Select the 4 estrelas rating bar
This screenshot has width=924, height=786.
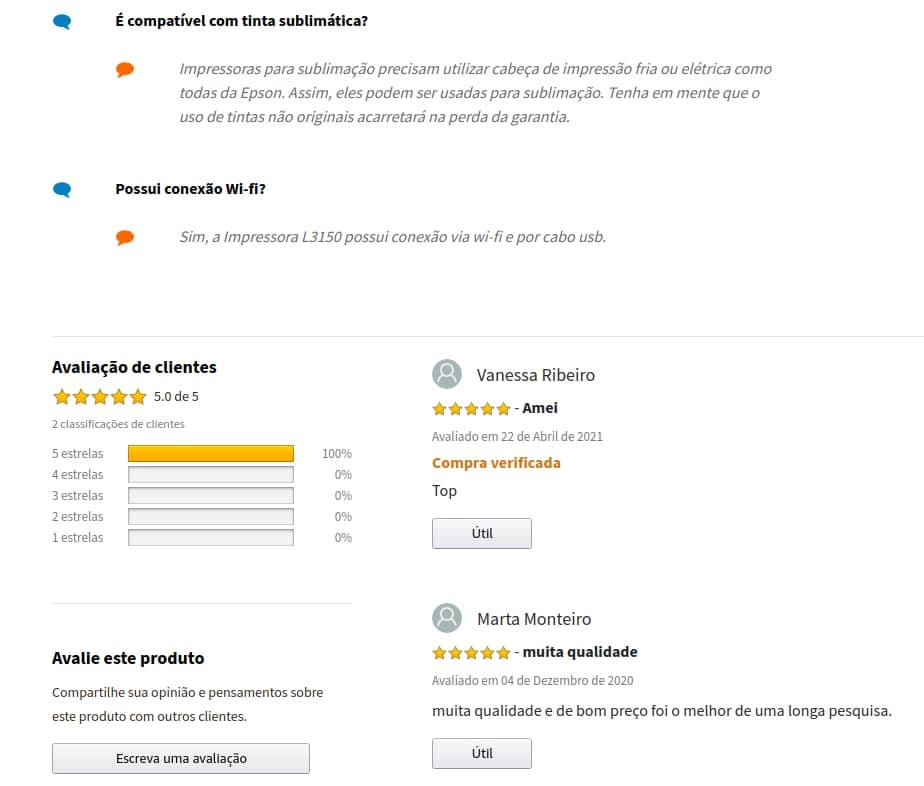(x=210, y=474)
